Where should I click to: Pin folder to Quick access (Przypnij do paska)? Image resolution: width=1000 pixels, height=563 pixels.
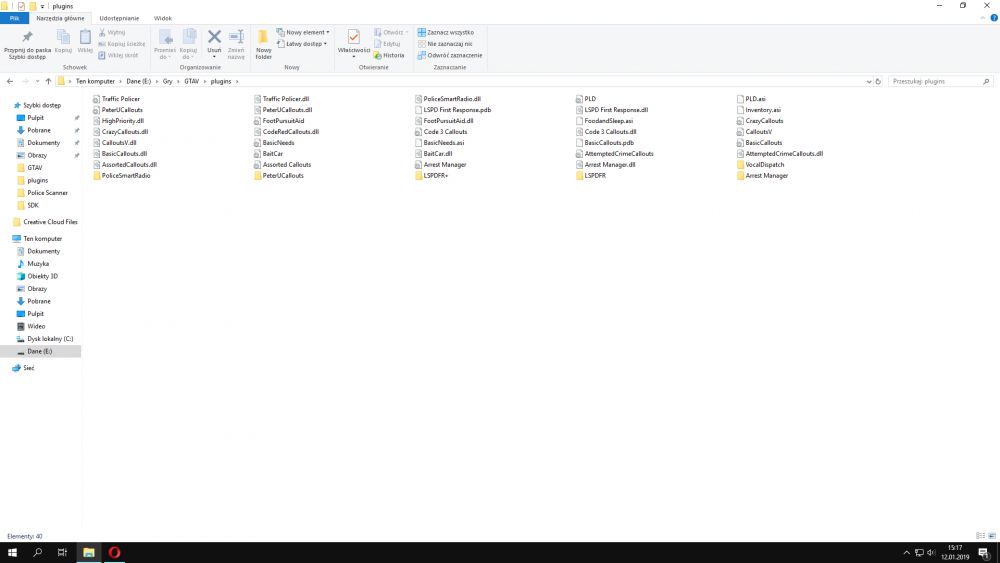[27, 44]
